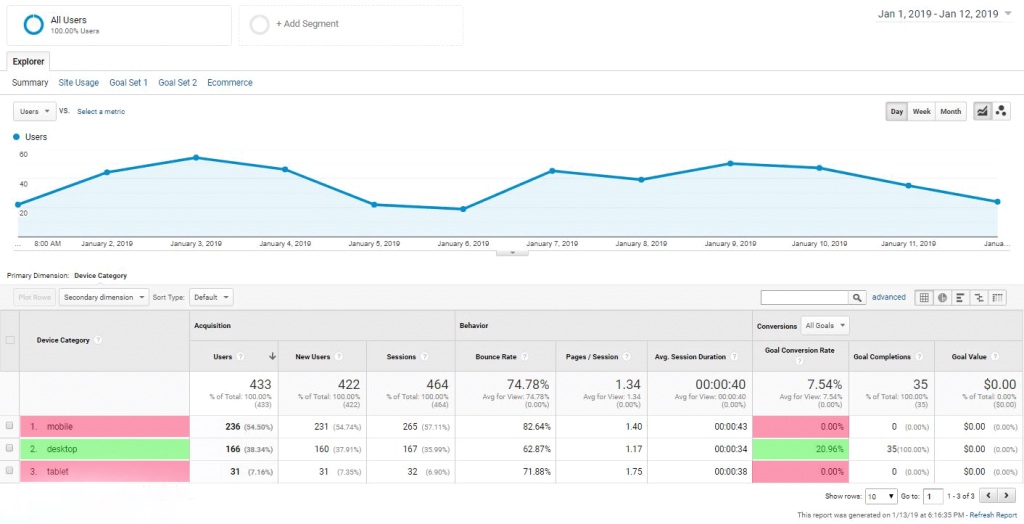The height and width of the screenshot is (524, 1024).
Task: Check the mobile row checkbox
Action: (x=10, y=426)
